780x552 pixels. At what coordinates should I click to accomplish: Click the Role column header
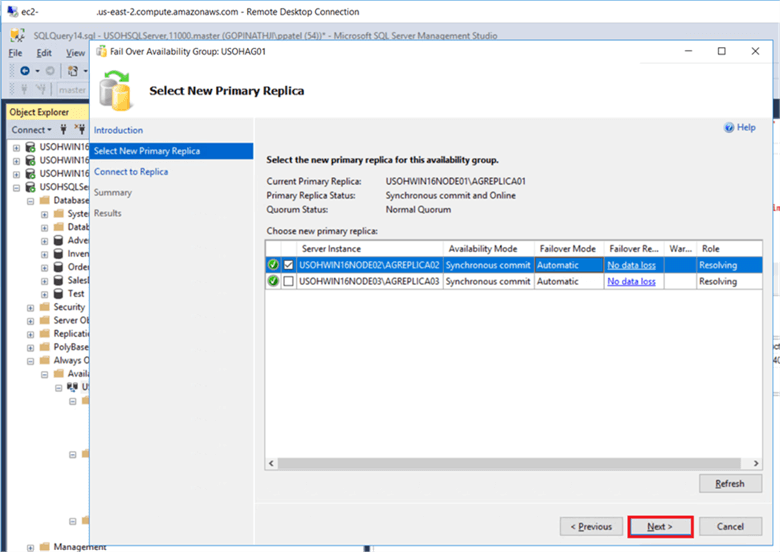click(x=729, y=249)
